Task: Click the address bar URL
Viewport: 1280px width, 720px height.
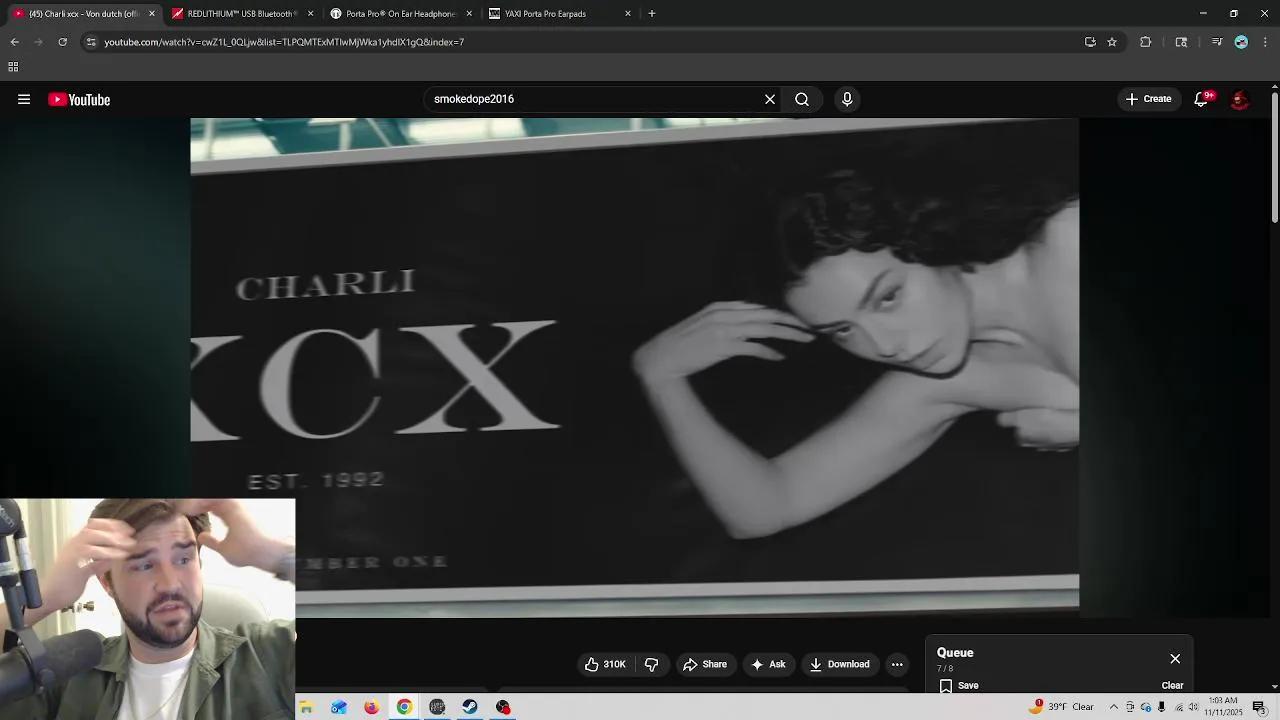Action: point(284,42)
